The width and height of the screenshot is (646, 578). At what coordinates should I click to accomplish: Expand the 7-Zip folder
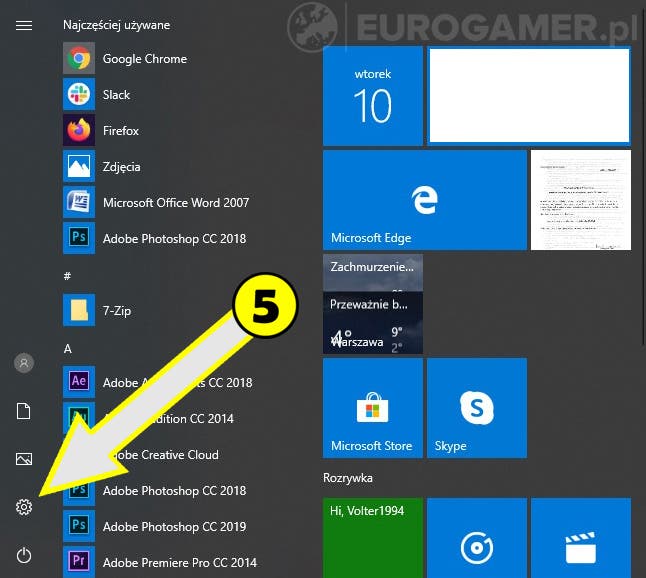tap(97, 310)
